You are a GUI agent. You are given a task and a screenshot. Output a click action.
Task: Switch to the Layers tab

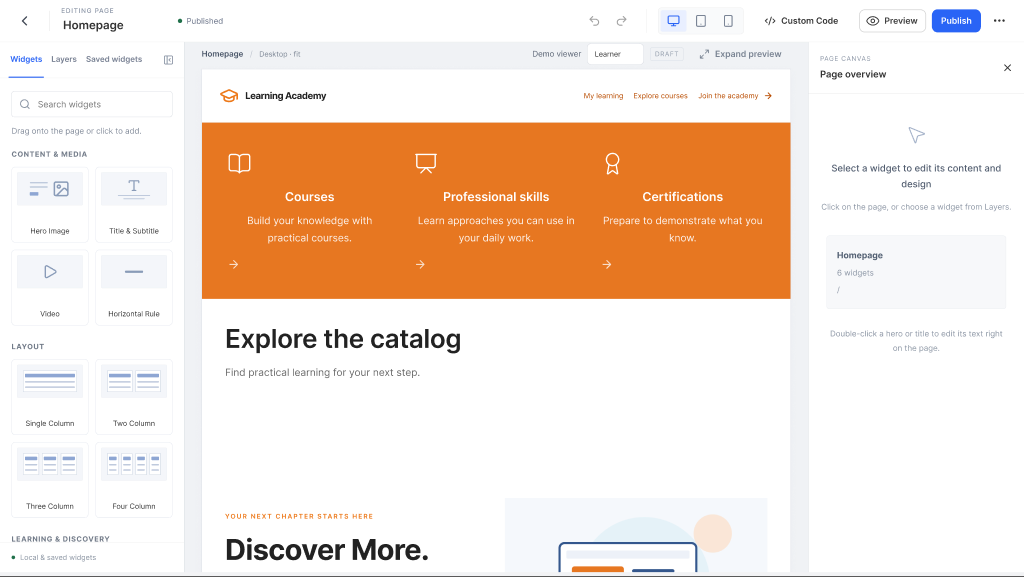click(64, 59)
